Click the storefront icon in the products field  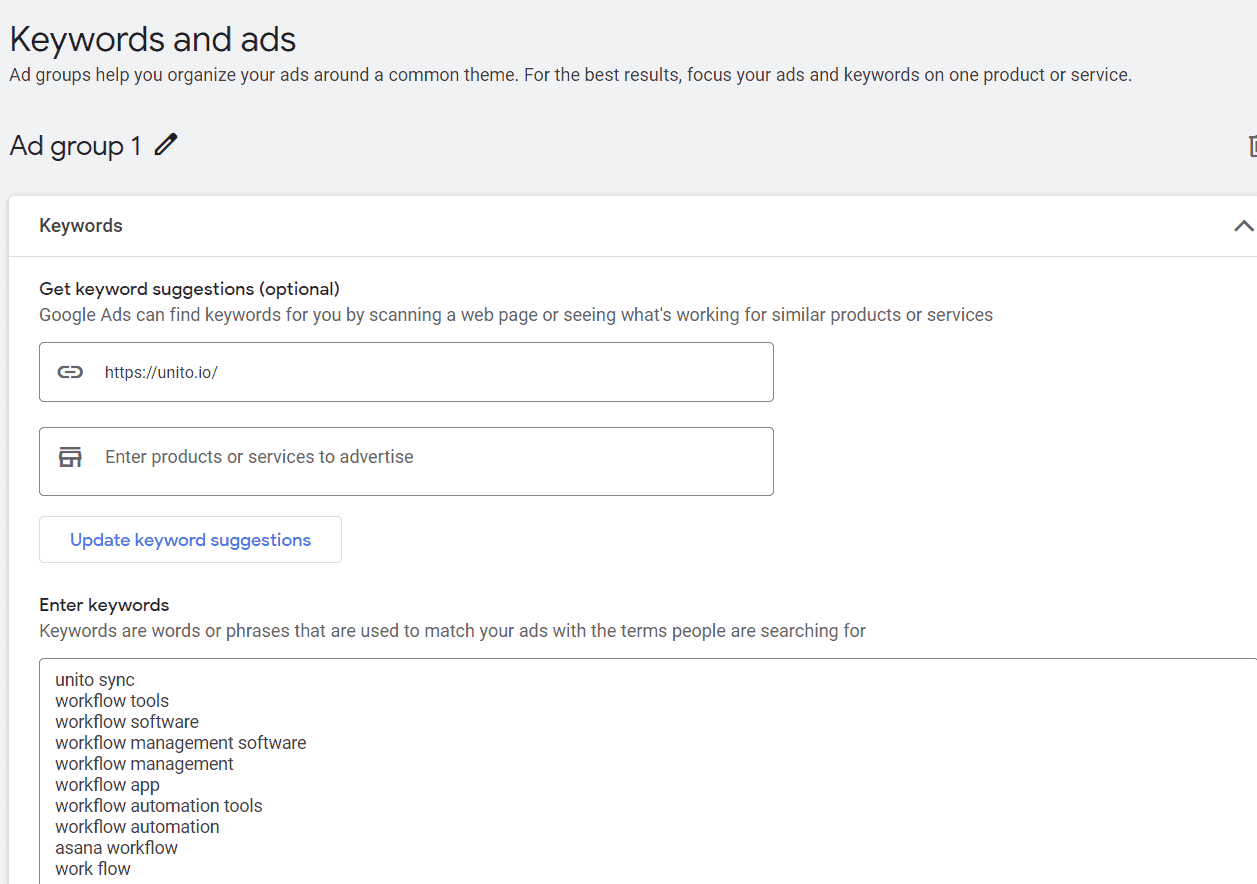pyautogui.click(x=70, y=457)
